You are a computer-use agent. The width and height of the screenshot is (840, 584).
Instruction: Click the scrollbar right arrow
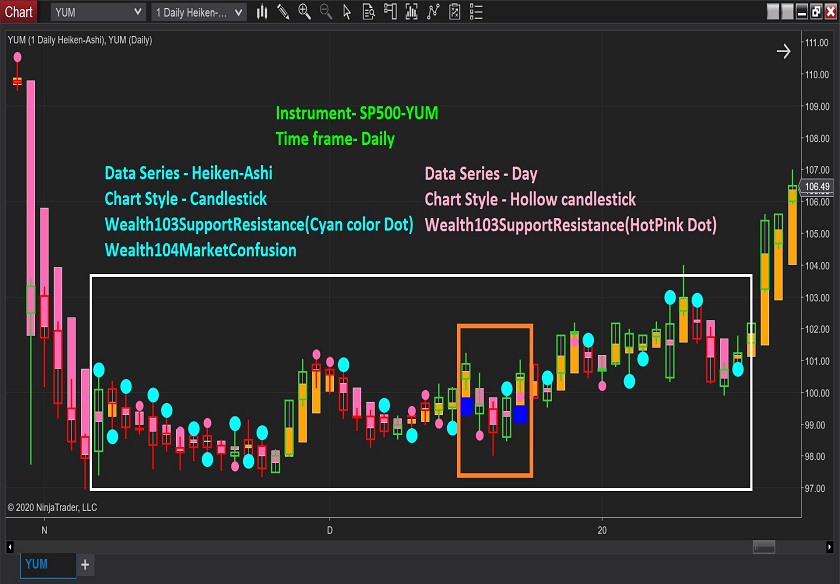[829, 546]
